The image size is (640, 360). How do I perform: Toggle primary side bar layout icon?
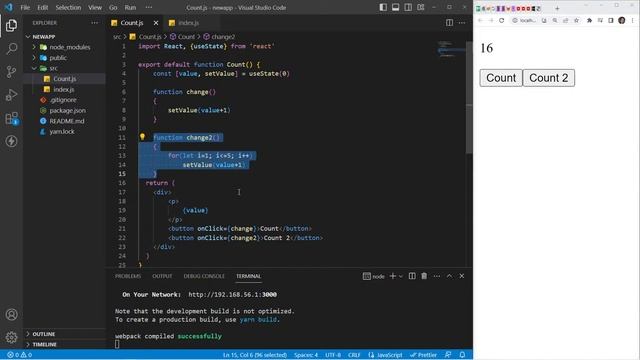point(383,7)
